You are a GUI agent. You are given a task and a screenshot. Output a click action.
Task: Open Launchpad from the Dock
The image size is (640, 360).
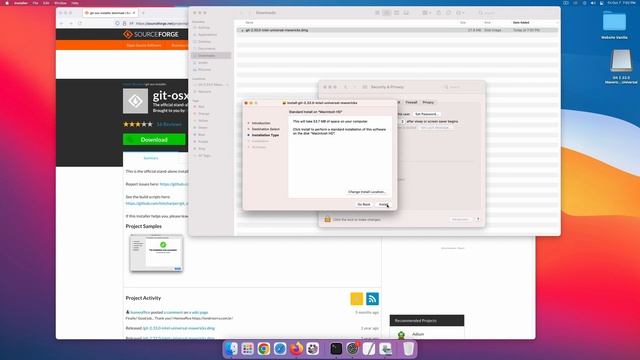coord(247,349)
